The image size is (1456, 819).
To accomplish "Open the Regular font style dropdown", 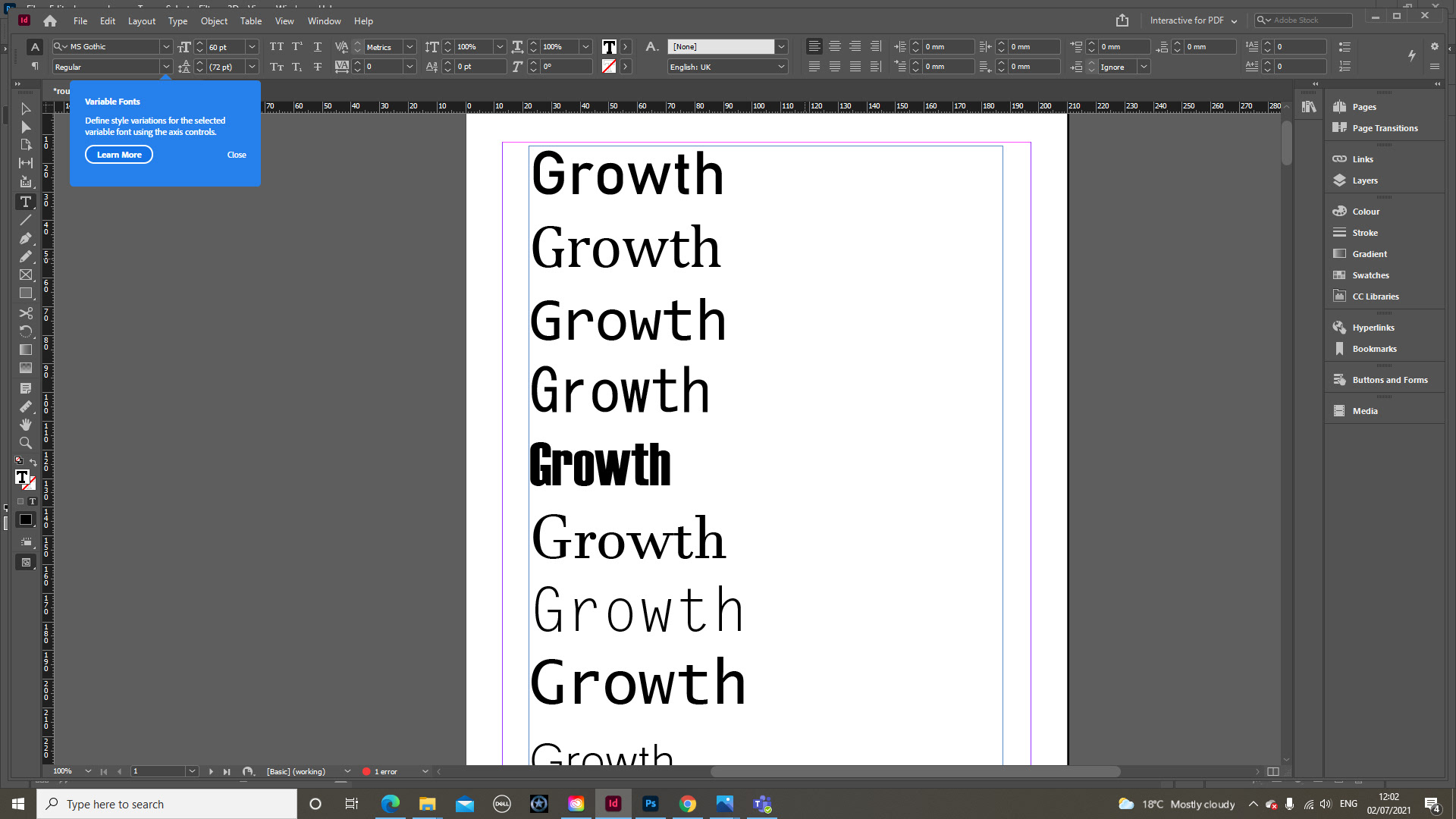I will [x=166, y=67].
